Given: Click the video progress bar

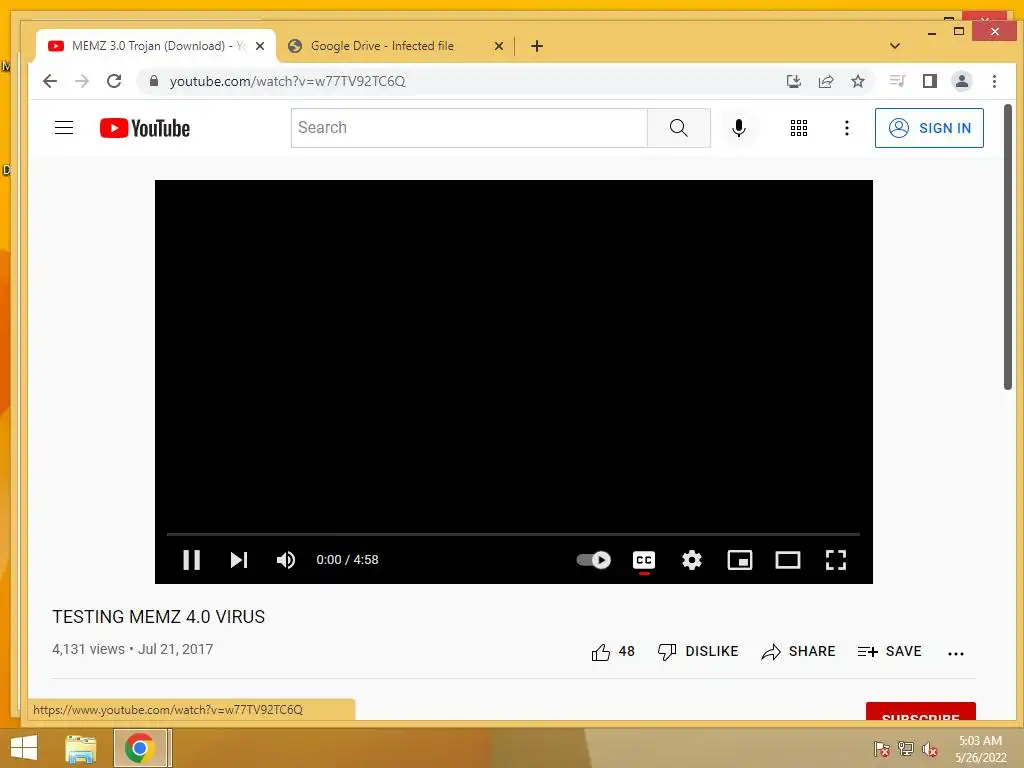Looking at the screenshot, I should pyautogui.click(x=513, y=534).
